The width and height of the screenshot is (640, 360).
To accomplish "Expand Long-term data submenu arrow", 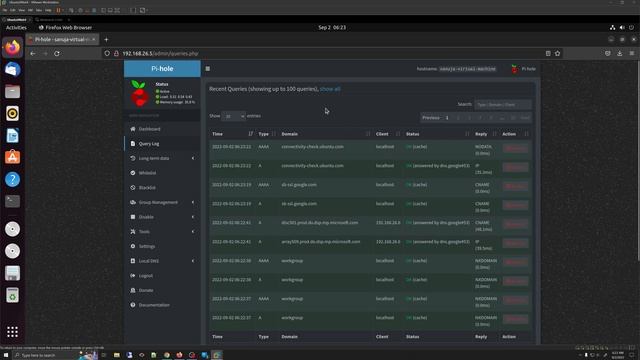I will [x=193, y=158].
